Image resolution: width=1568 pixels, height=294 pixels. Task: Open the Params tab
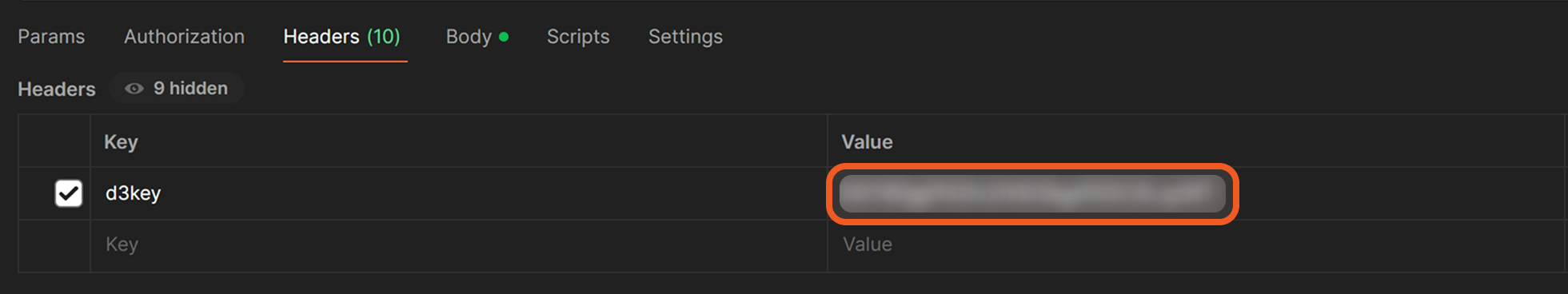[51, 37]
